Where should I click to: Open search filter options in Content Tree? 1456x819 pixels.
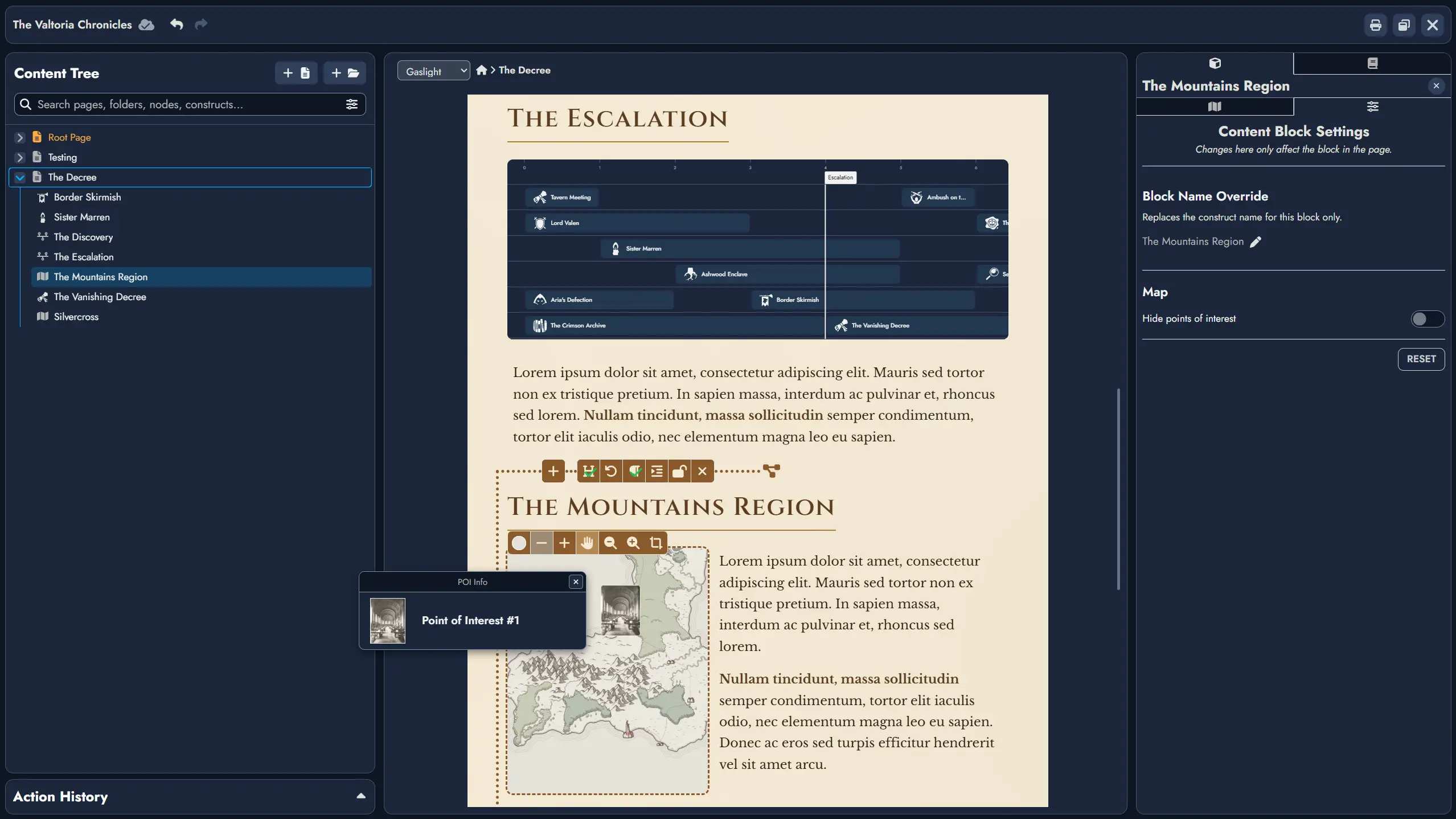(352, 104)
